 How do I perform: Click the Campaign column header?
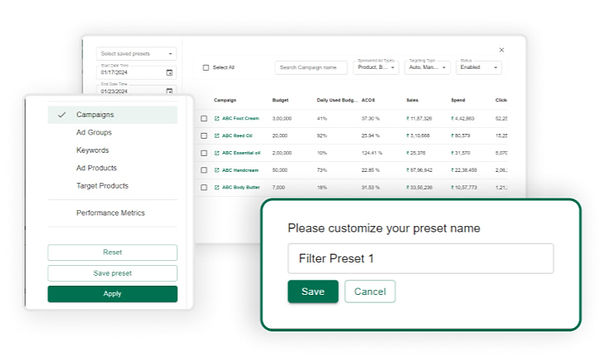225,100
